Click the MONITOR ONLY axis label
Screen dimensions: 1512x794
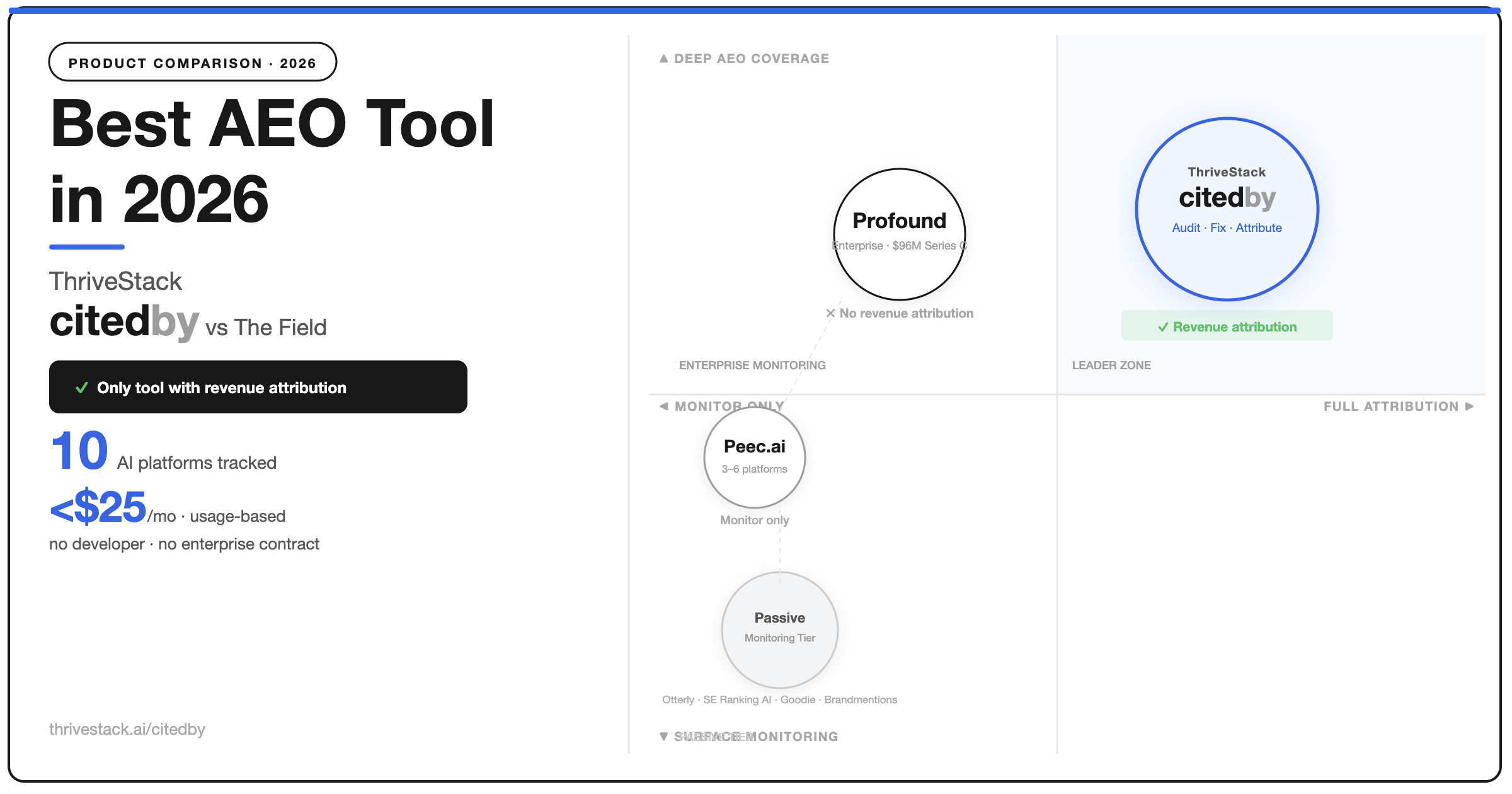pos(730,406)
